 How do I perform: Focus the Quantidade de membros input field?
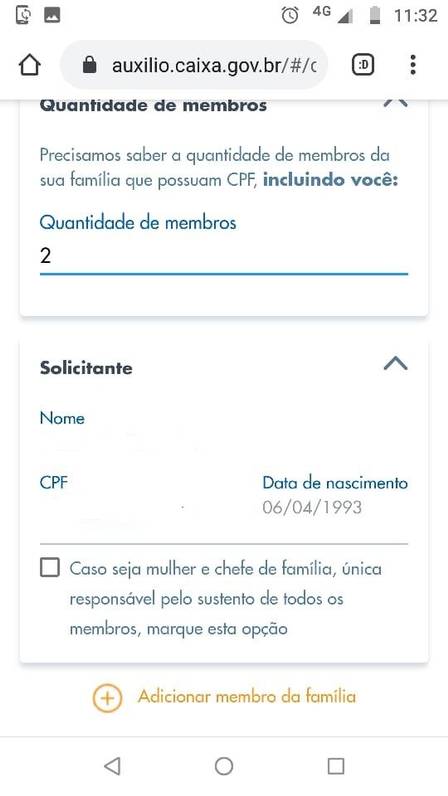coord(223,255)
